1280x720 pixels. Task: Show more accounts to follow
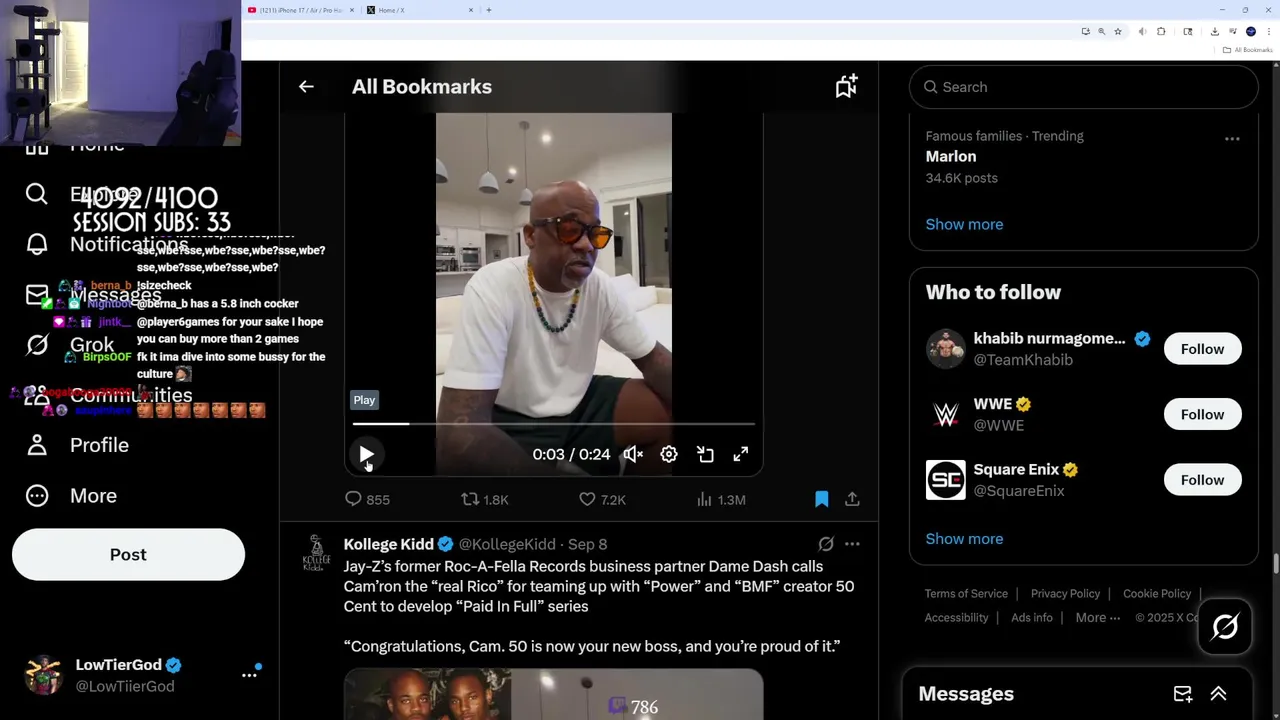pos(964,539)
